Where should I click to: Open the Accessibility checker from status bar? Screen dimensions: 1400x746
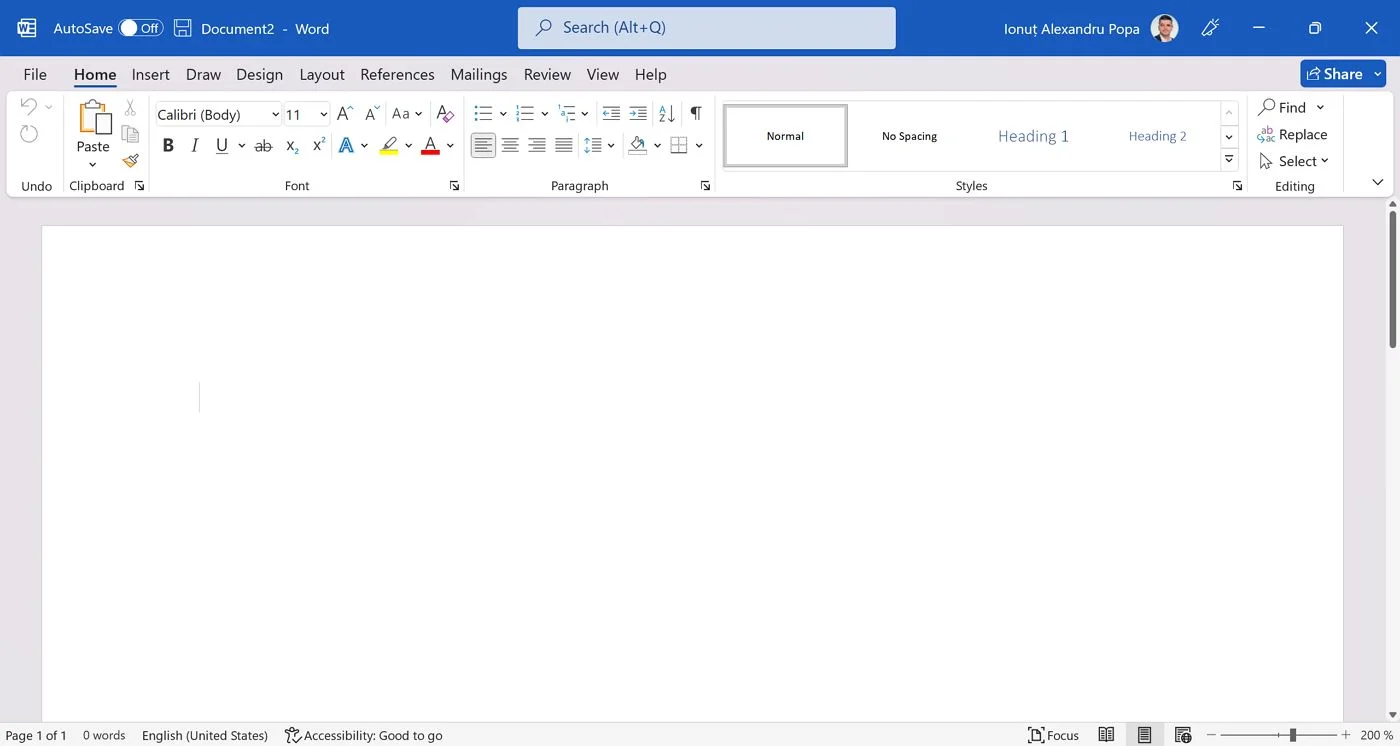pyautogui.click(x=364, y=735)
